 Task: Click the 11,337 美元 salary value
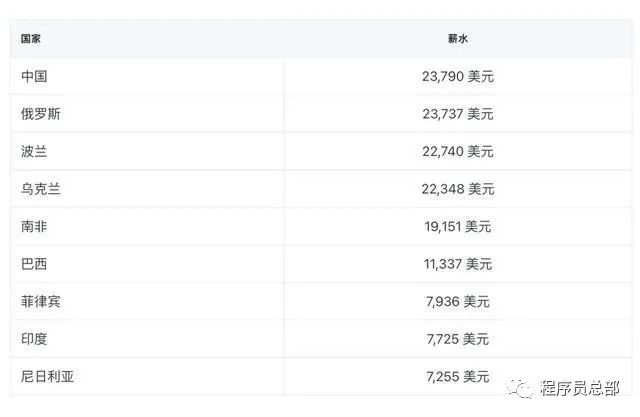(x=458, y=264)
